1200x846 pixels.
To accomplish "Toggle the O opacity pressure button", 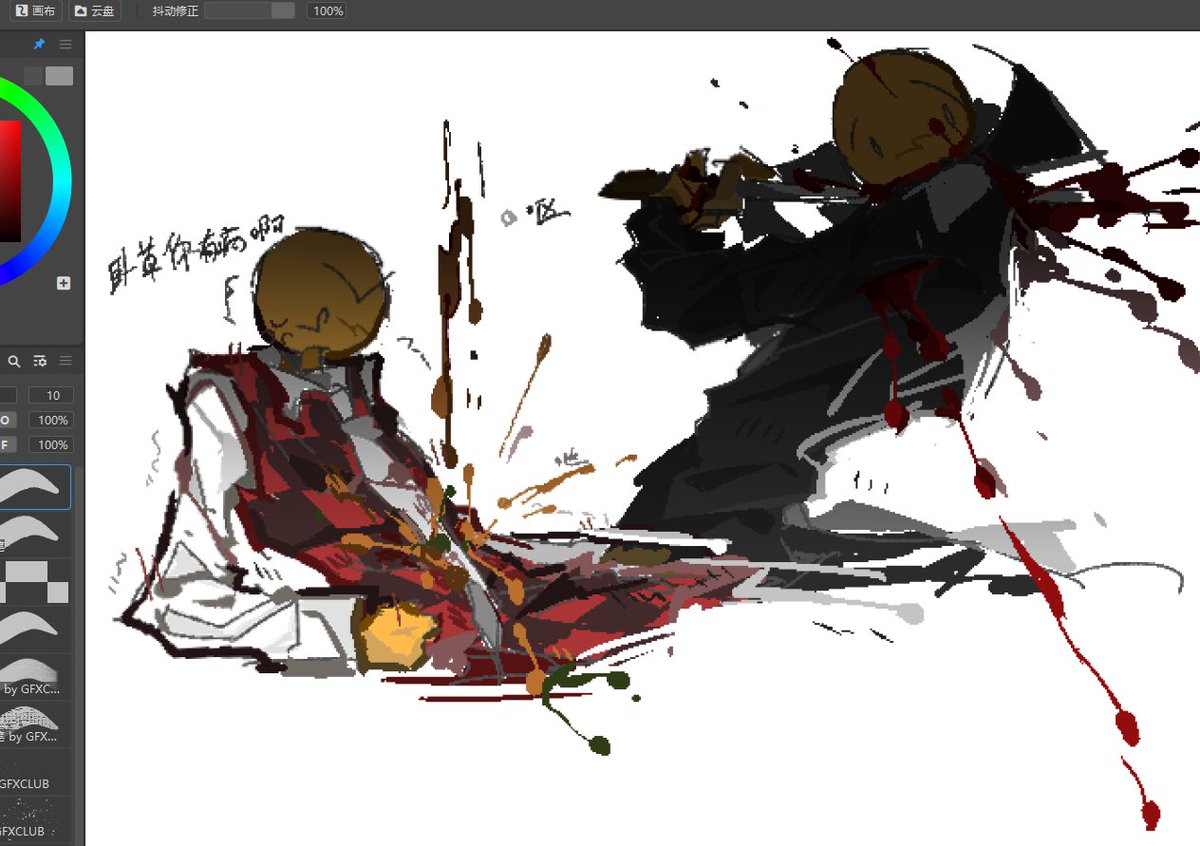I will (6, 420).
